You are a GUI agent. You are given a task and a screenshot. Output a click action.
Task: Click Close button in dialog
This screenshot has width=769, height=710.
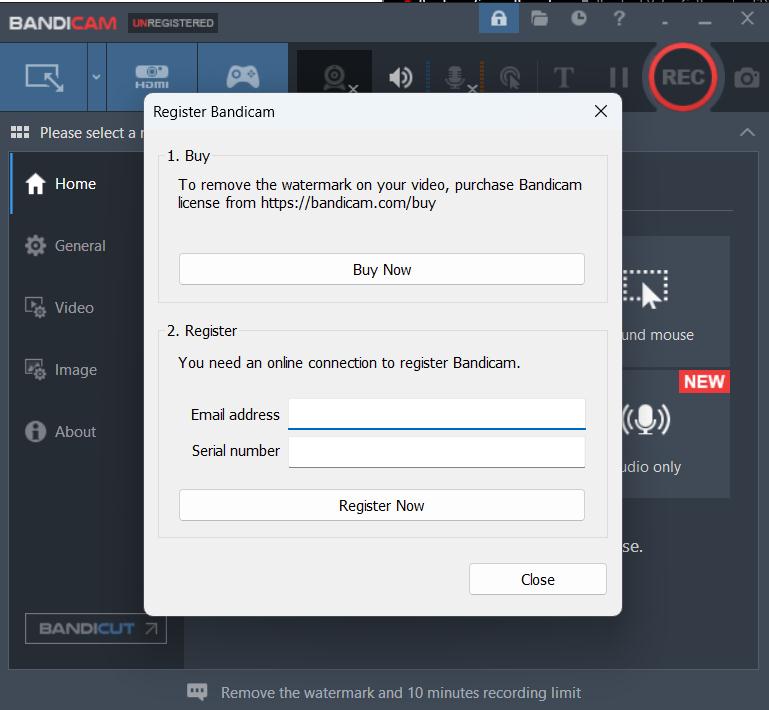[x=538, y=579]
